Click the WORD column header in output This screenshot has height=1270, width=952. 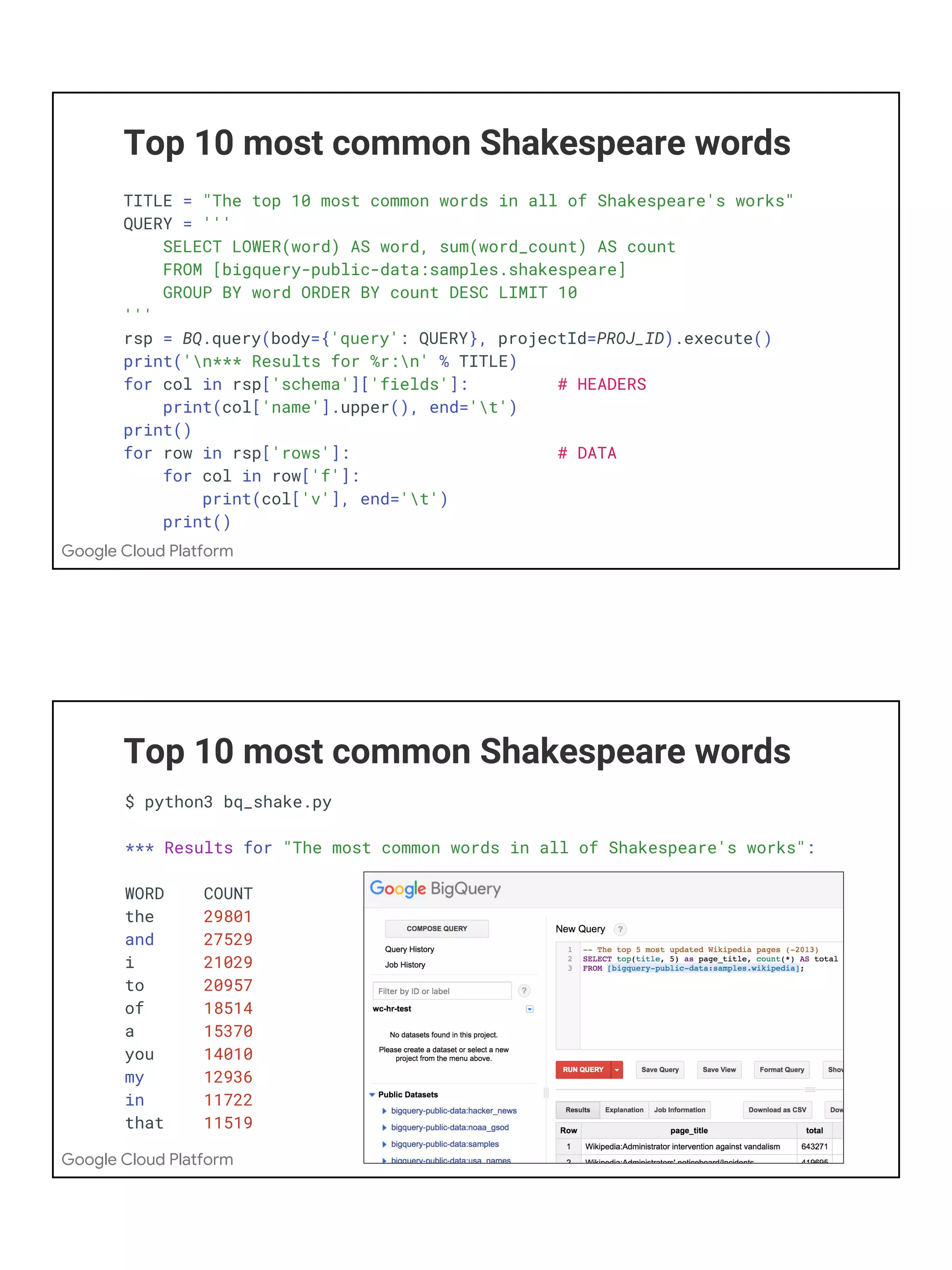145,894
